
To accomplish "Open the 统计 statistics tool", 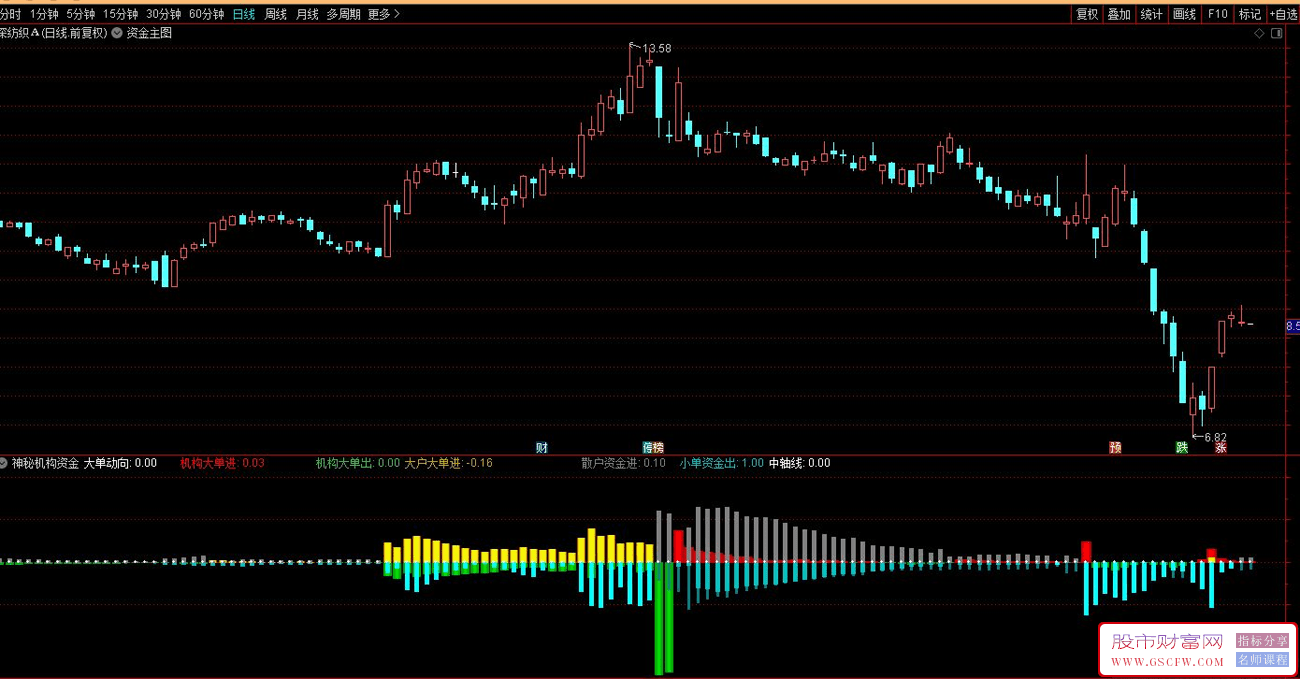I will (x=1151, y=14).
